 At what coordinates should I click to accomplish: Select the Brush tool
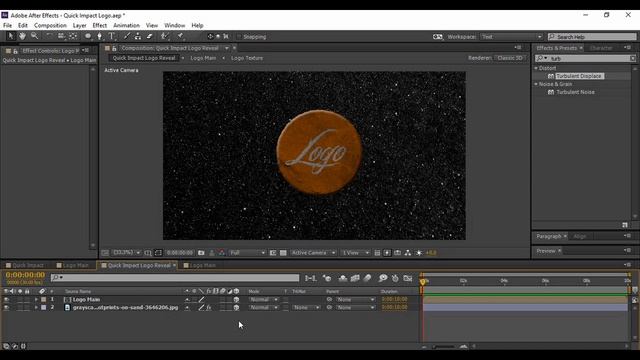(x=127, y=36)
